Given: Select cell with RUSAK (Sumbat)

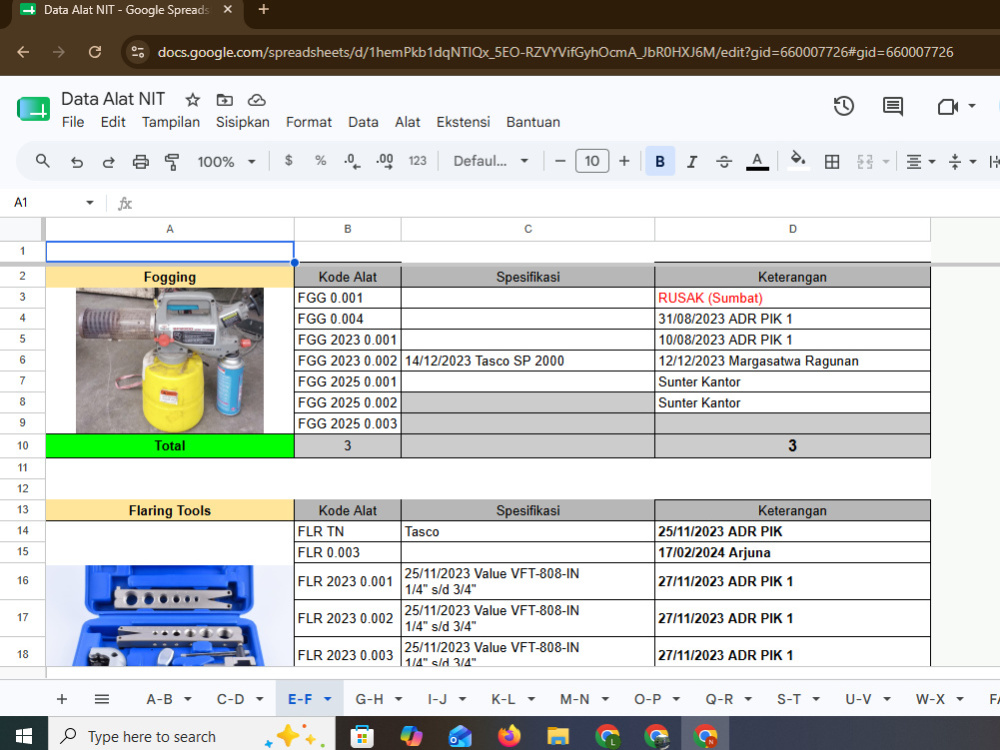Looking at the screenshot, I should 792,298.
